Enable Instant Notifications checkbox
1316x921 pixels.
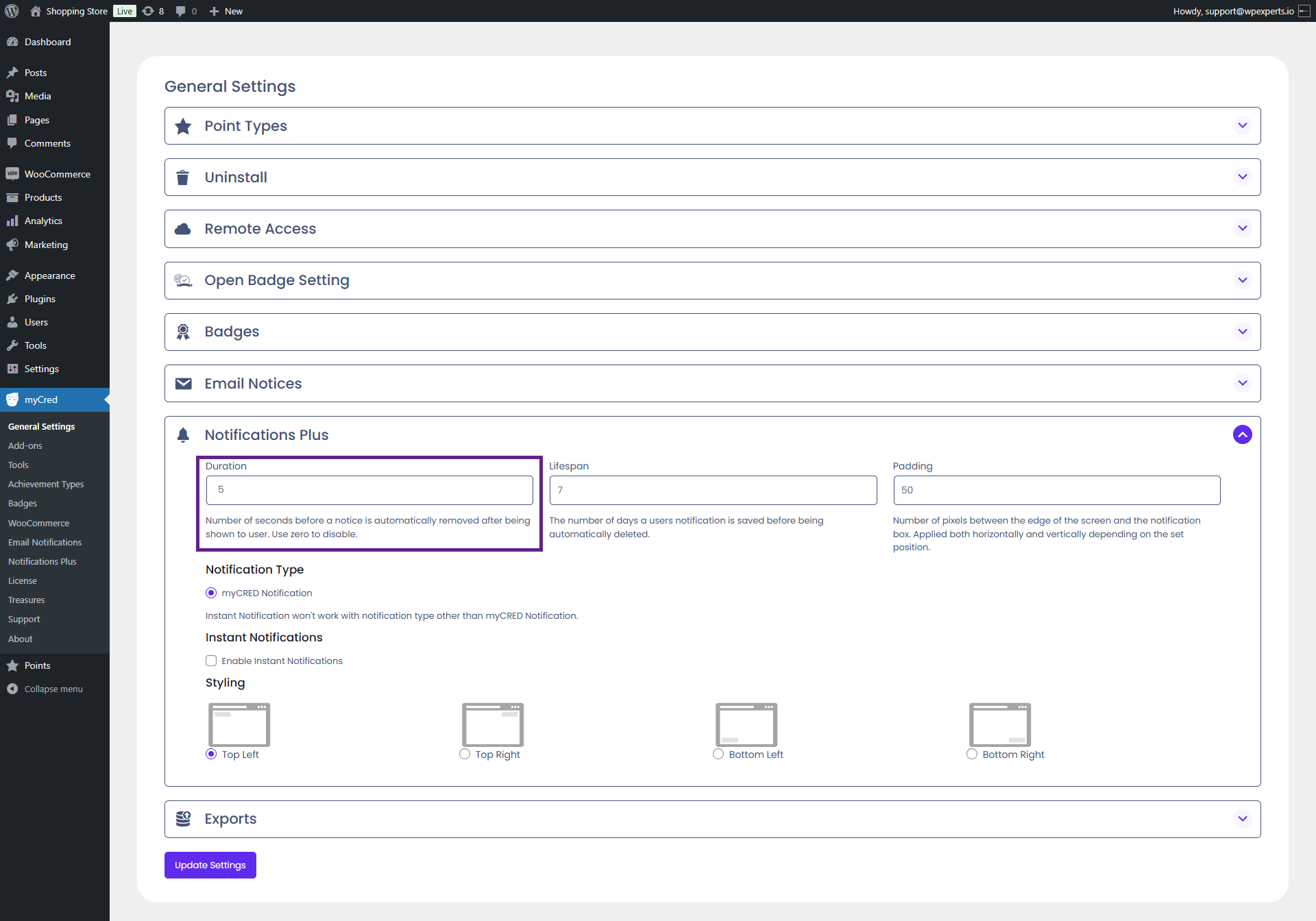[x=211, y=661]
